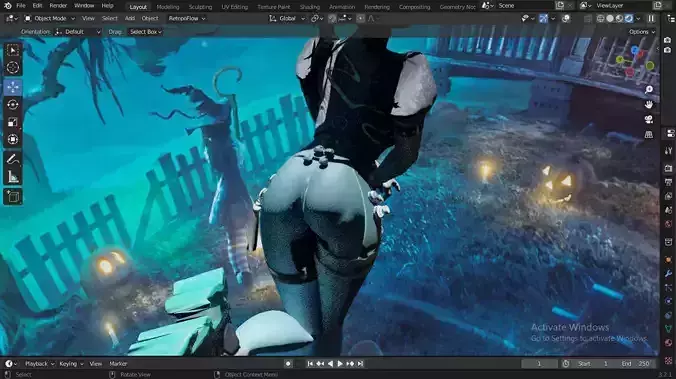Open the pivot point dropdown
Image resolution: width=676 pixels, height=379 pixels.
[x=317, y=19]
